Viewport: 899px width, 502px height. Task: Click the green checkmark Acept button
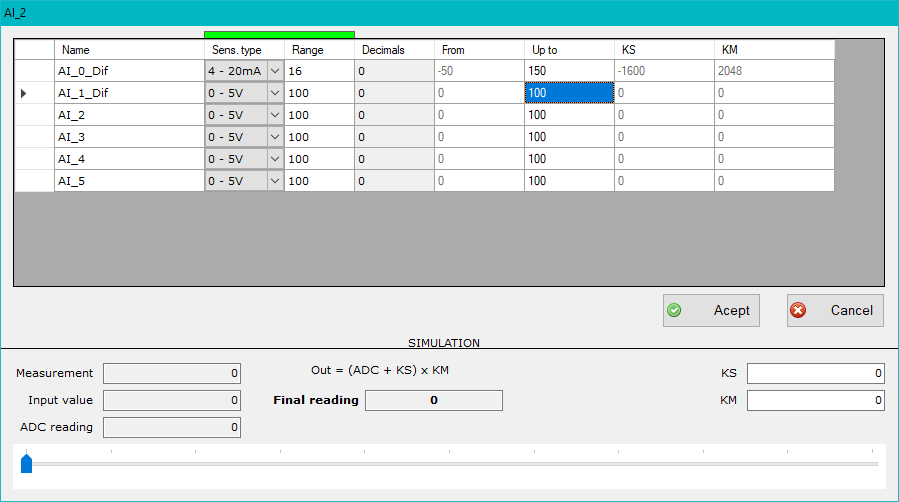710,310
